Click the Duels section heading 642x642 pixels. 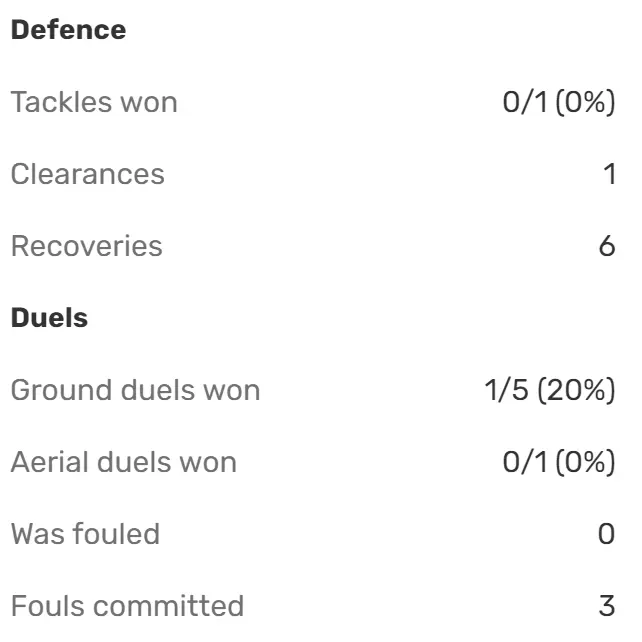tap(49, 318)
